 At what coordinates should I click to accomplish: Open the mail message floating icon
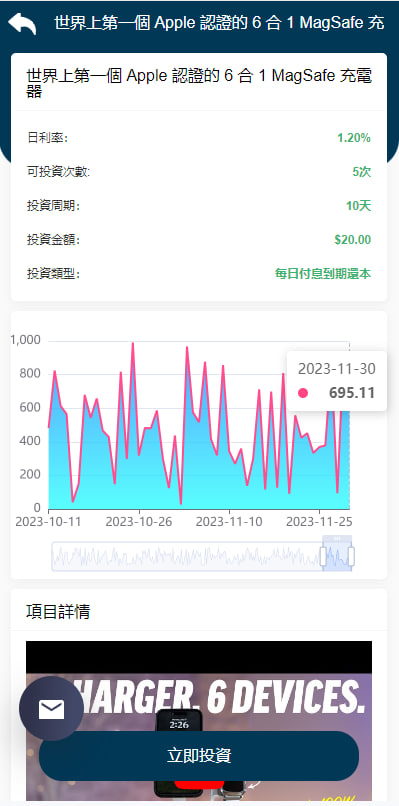51,708
